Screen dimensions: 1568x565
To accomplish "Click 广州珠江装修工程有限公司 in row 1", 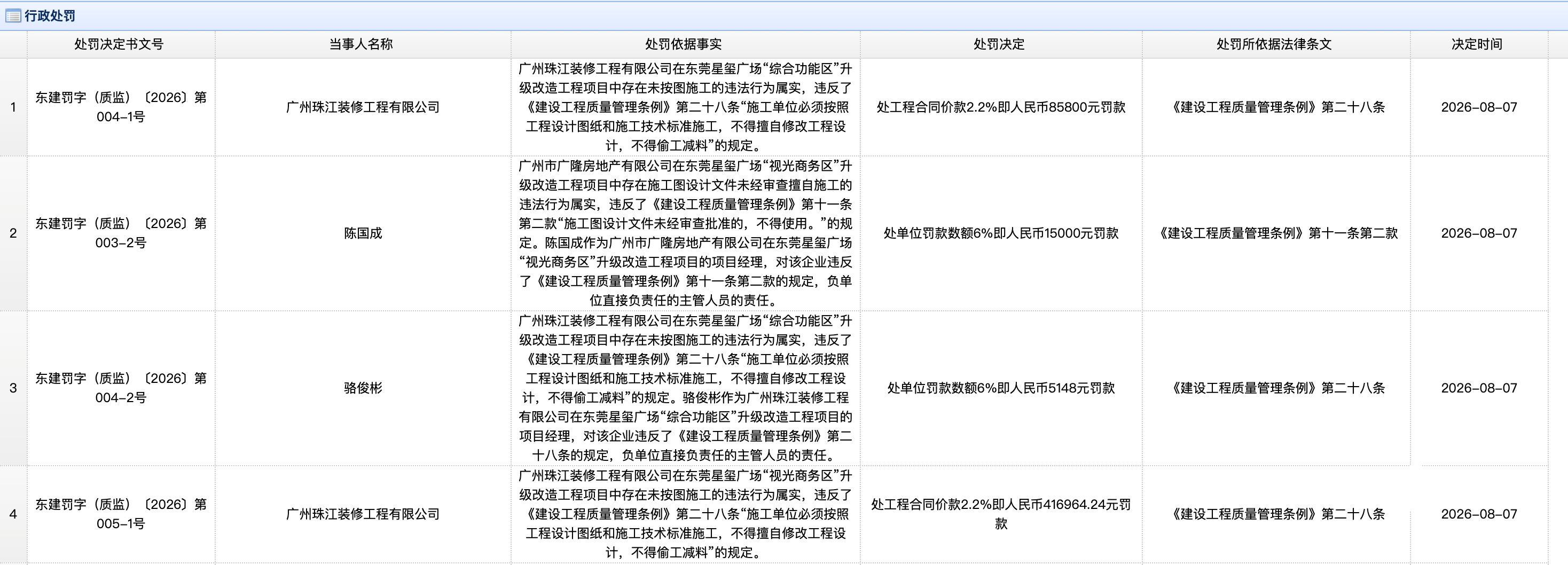I will [x=363, y=107].
